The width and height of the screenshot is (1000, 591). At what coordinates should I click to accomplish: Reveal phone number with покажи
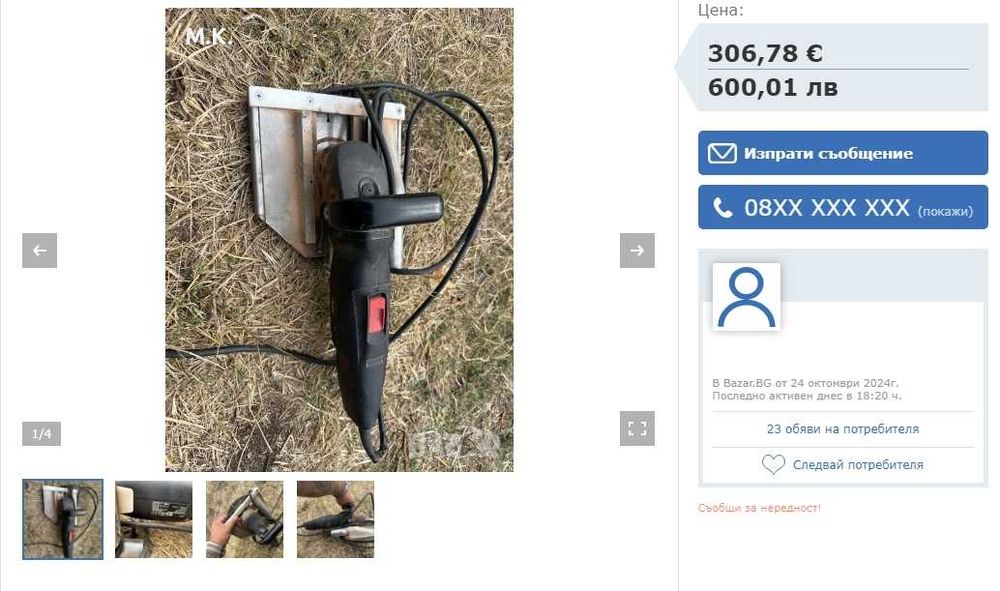945,212
